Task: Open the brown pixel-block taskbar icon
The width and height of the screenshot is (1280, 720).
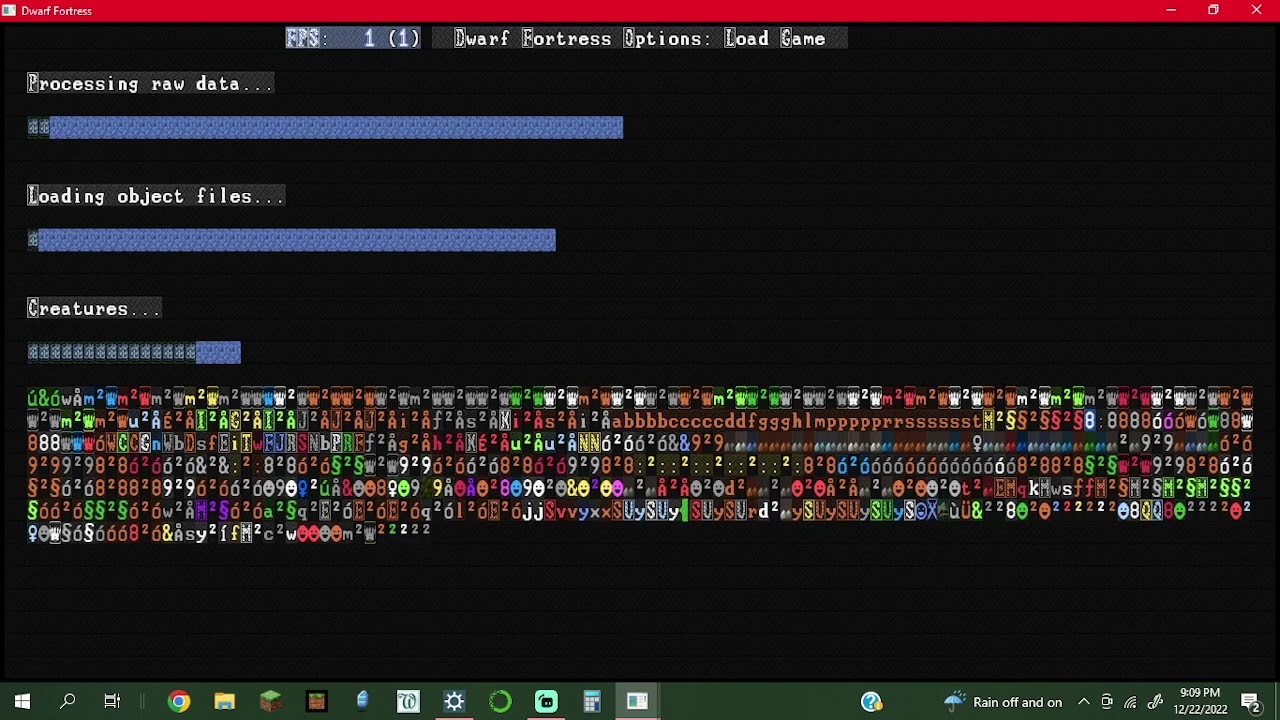Action: (316, 702)
